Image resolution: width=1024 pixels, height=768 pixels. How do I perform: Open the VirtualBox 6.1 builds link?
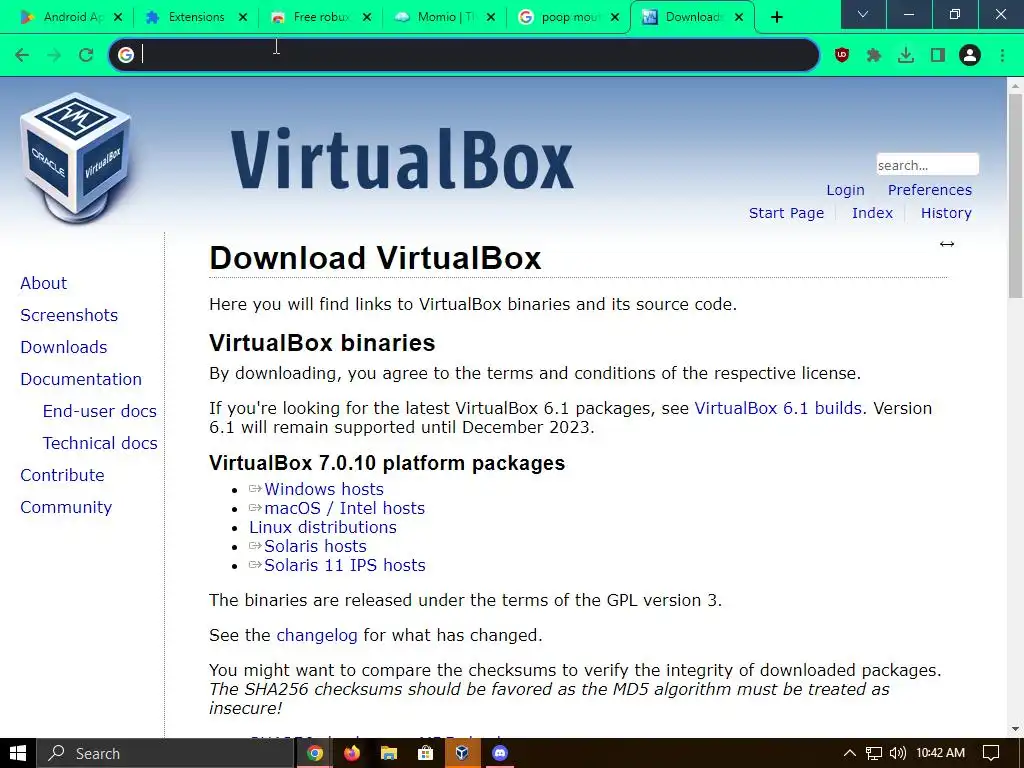pos(778,408)
